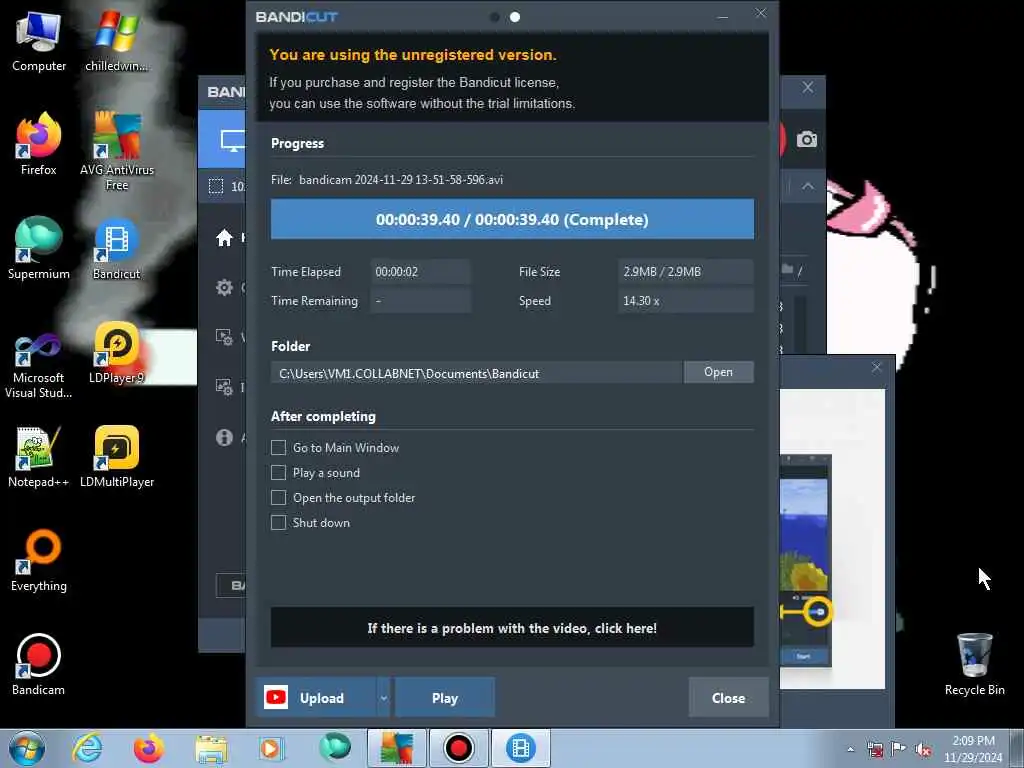Open Notepad++ desktop shortcut
1024x768 pixels.
pyautogui.click(x=39, y=456)
